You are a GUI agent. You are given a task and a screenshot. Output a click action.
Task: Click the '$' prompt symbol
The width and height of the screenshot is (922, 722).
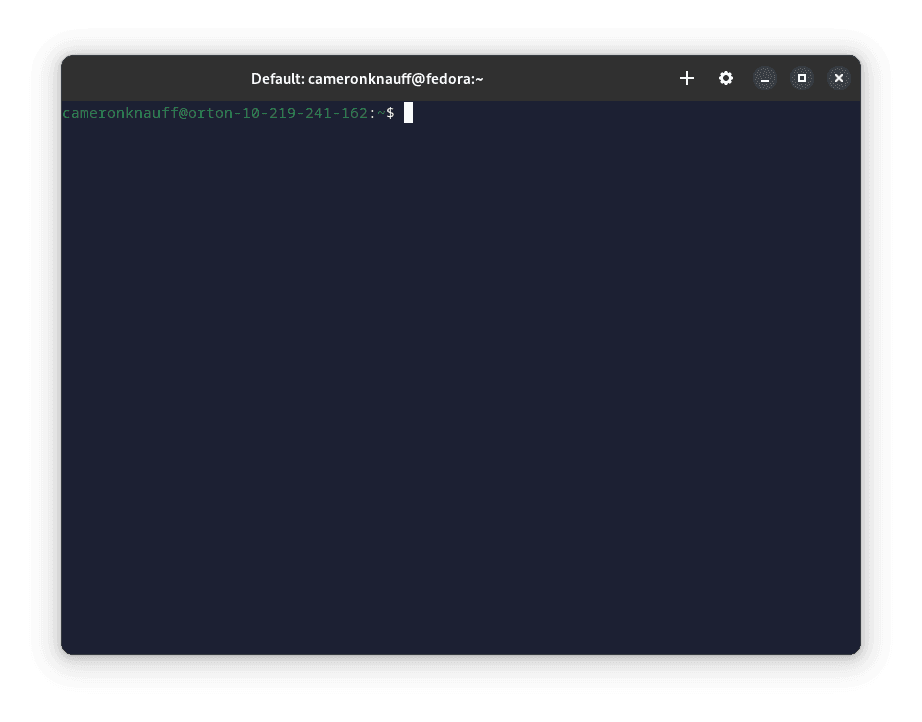click(390, 113)
